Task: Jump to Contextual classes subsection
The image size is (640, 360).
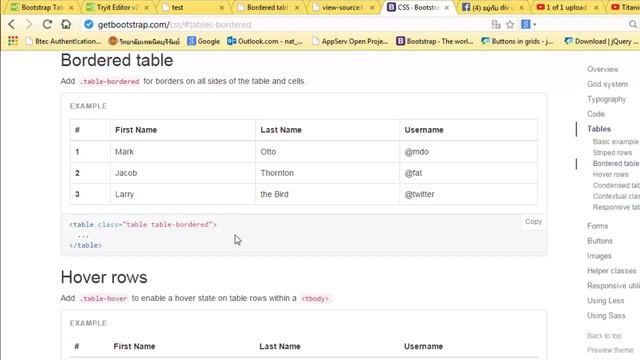Action: (616, 196)
